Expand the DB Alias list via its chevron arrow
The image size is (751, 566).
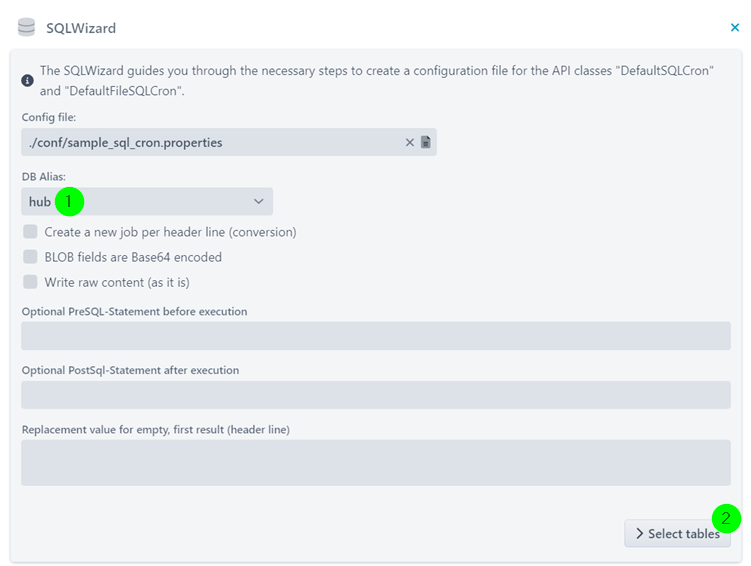point(259,202)
